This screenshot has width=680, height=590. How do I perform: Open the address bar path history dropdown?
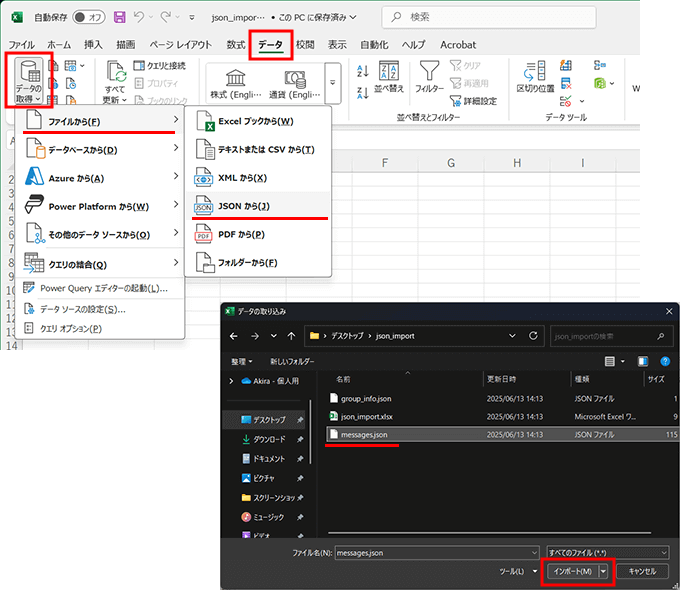[x=512, y=336]
